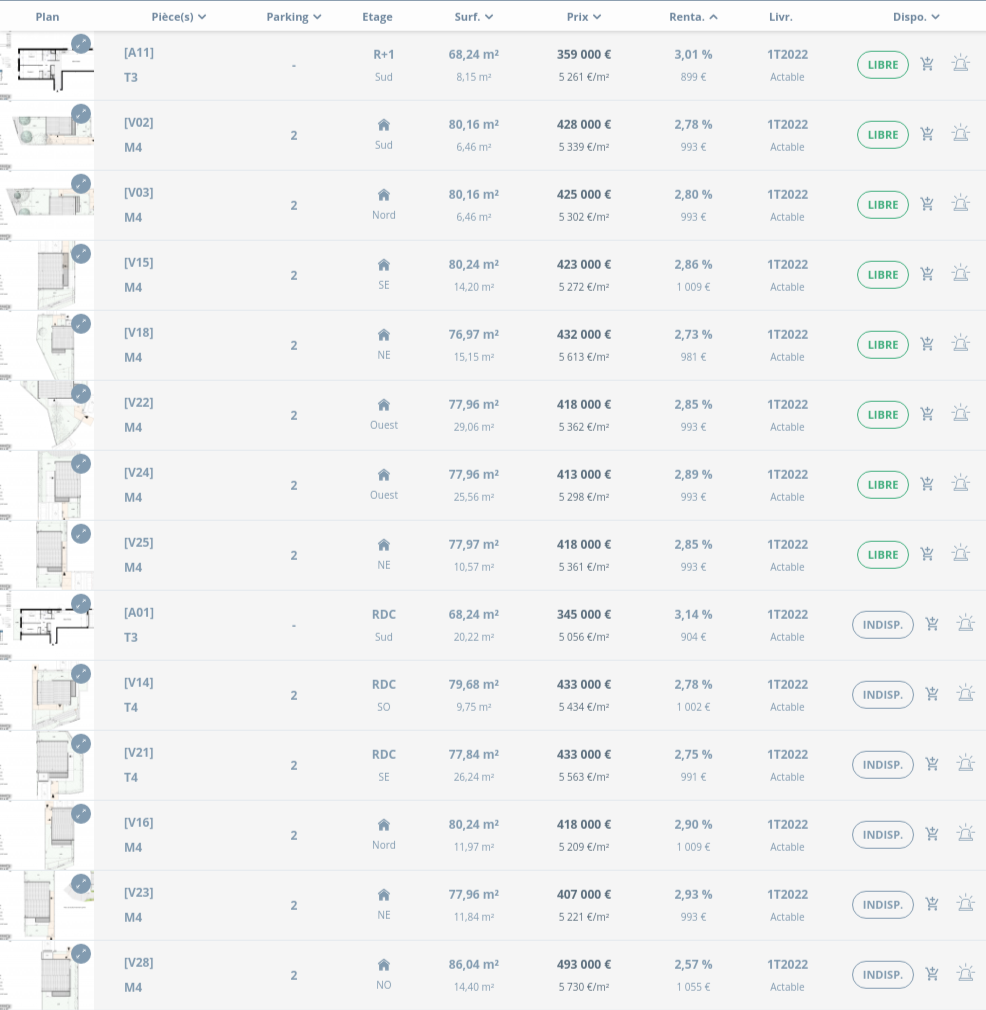Sort listings by Prix
The image size is (986, 1010).
584,17
